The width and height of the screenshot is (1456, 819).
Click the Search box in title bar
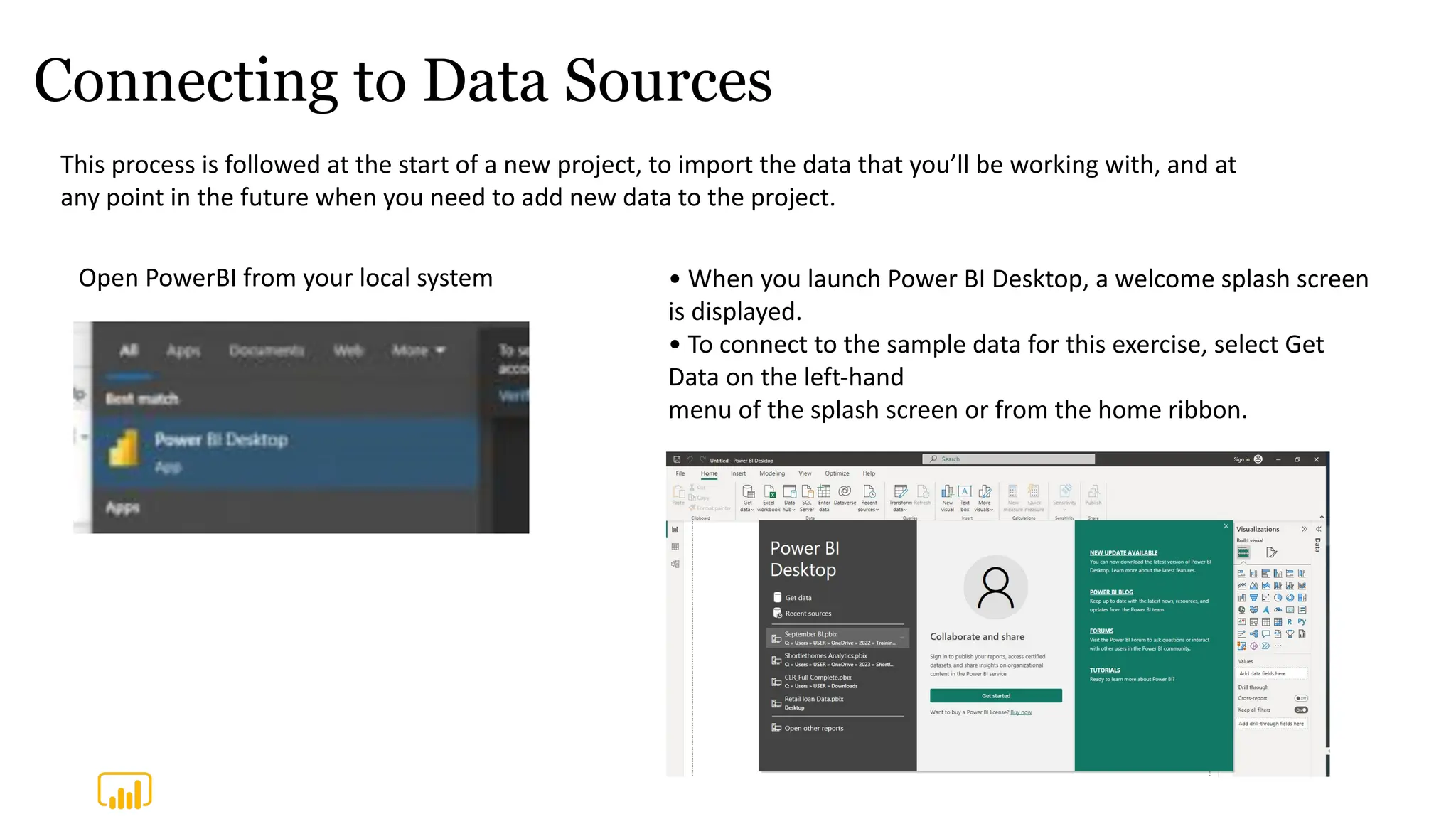[1008, 459]
